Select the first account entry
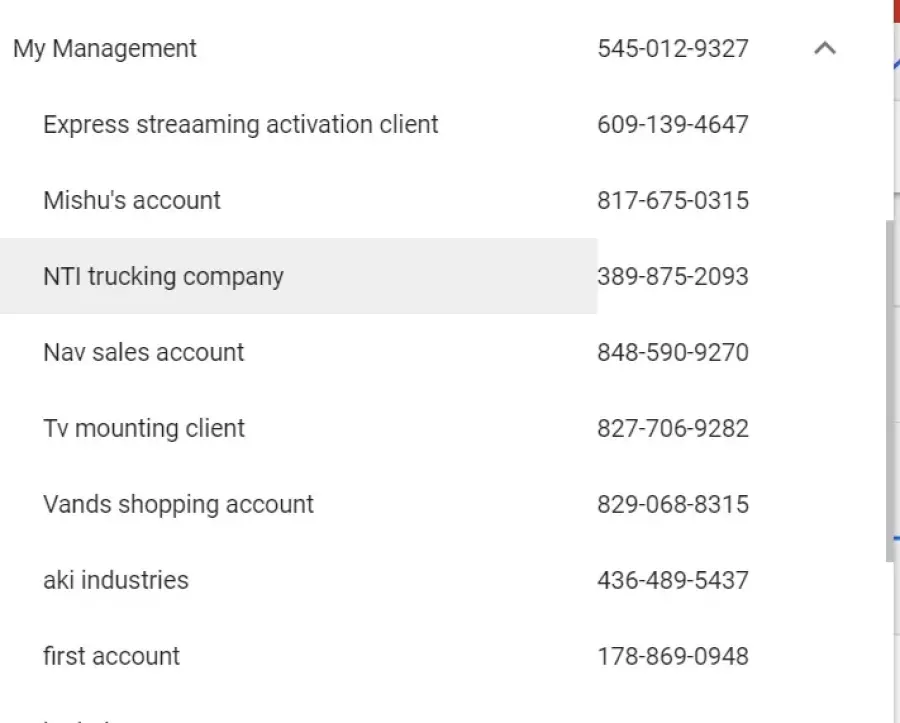The height and width of the screenshot is (723, 900). point(111,656)
